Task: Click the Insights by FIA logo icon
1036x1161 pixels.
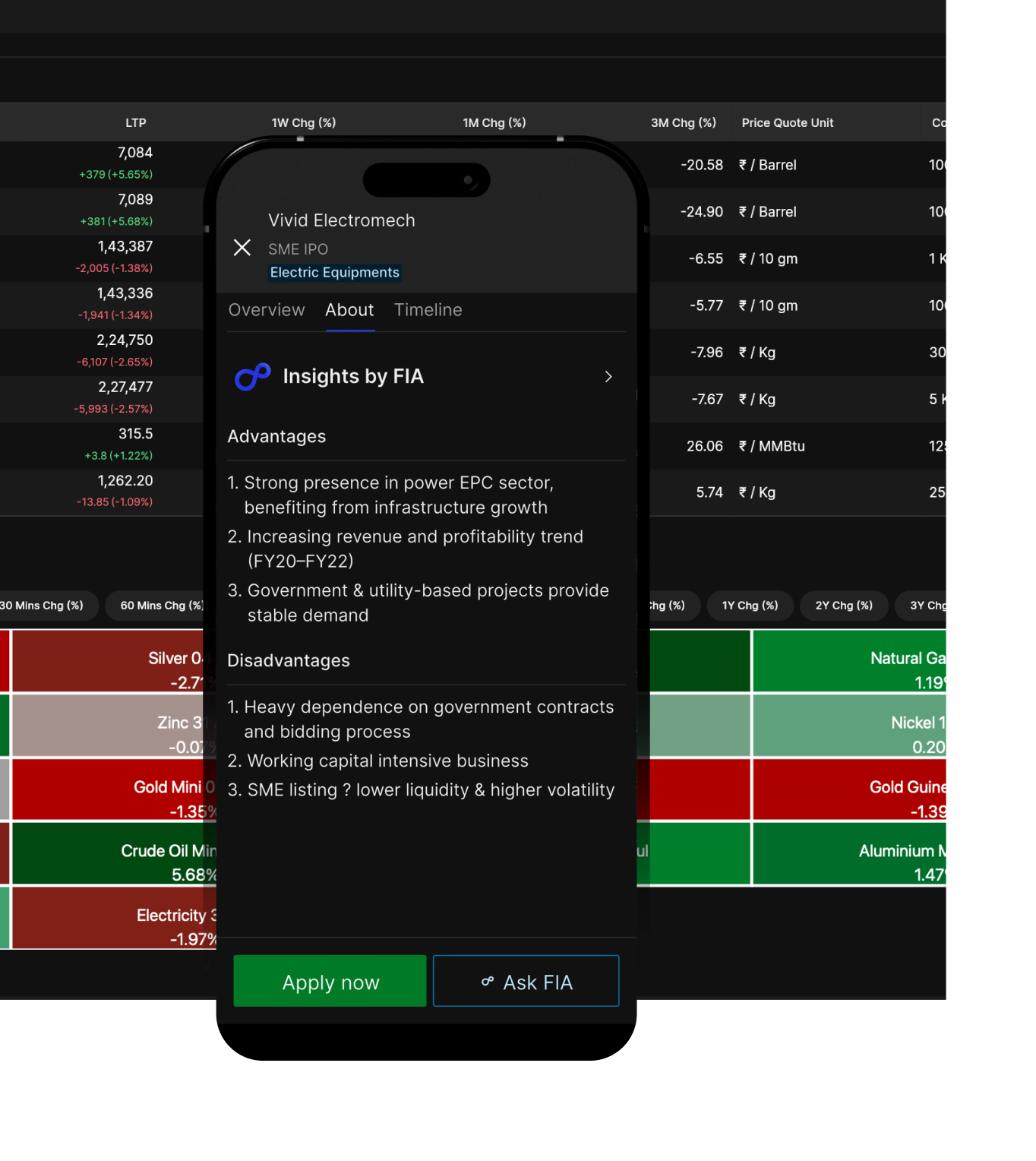Action: coord(253,376)
